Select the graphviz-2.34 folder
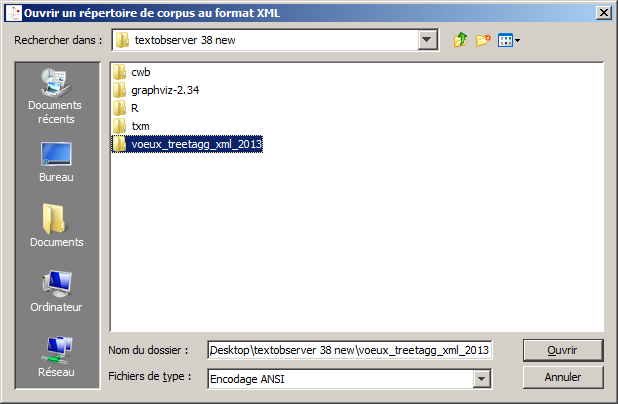 click(156, 90)
